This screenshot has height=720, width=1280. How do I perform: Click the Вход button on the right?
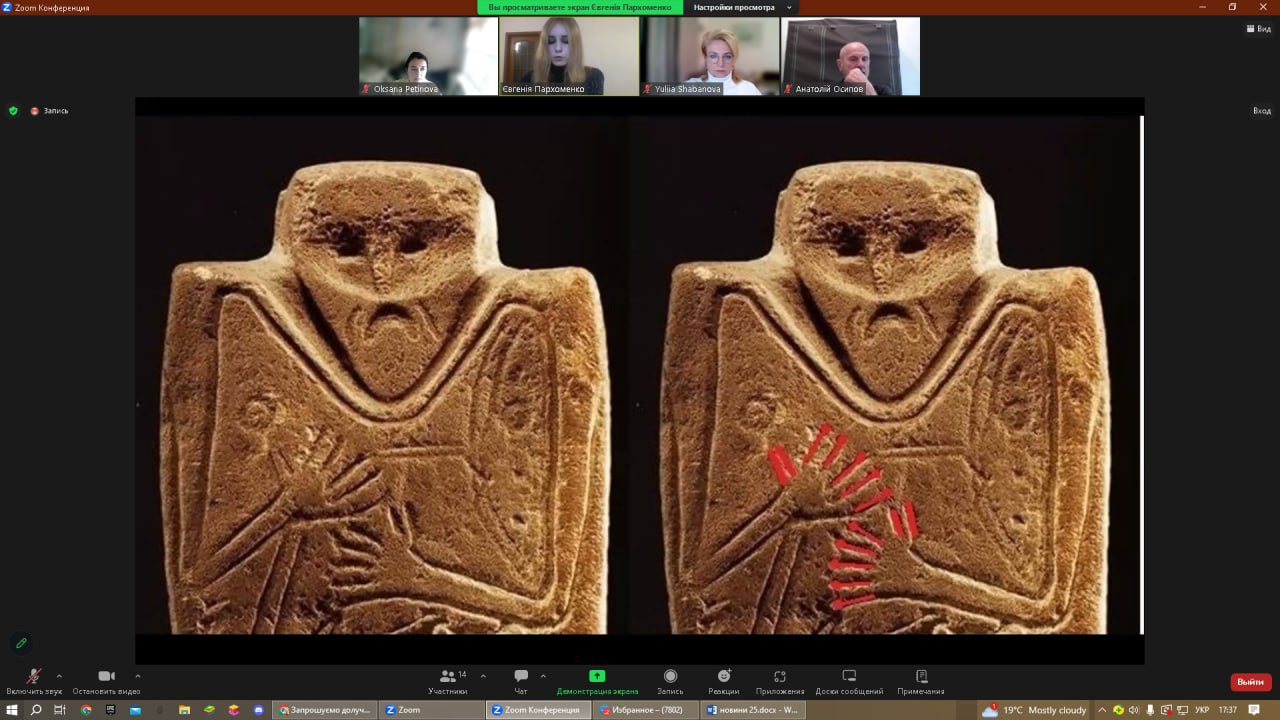1262,111
